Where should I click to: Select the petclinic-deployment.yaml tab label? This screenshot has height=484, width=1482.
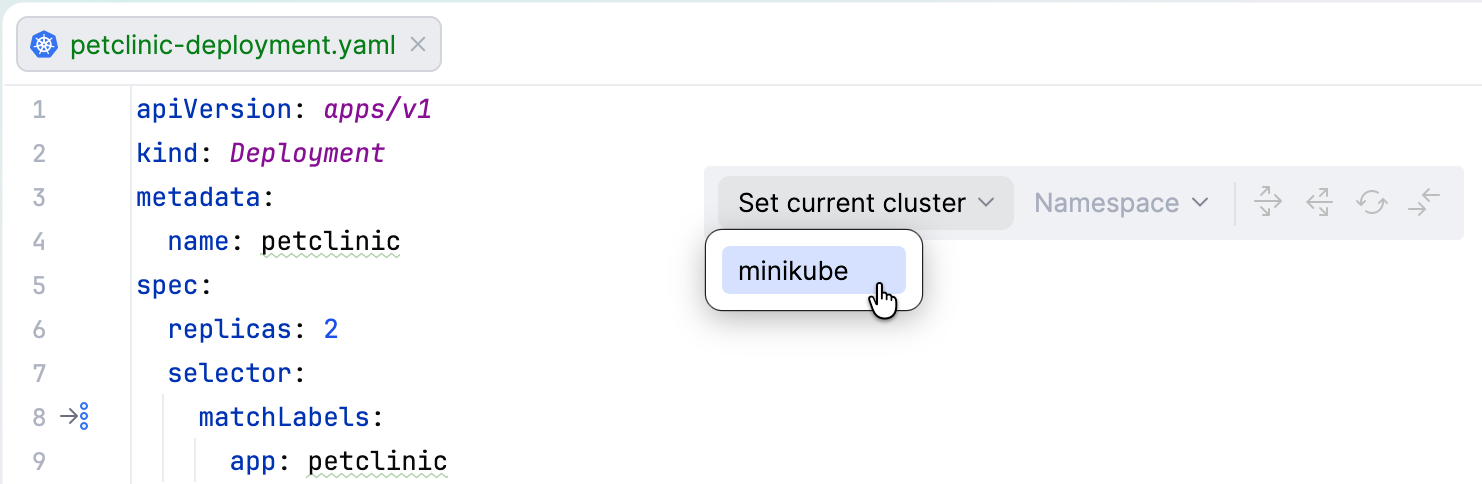coord(232,45)
